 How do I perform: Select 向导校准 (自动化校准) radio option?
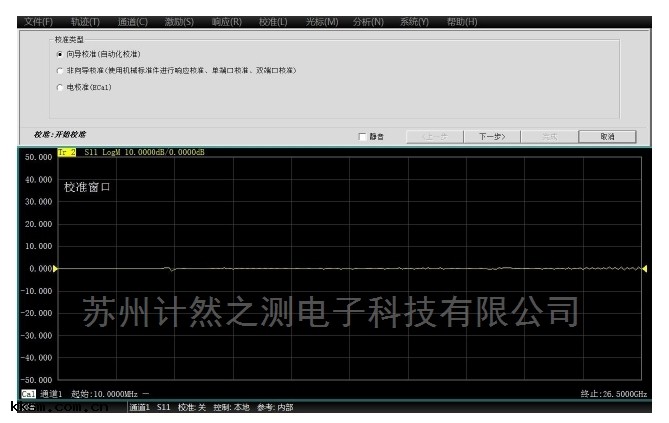pyautogui.click(x=59, y=54)
